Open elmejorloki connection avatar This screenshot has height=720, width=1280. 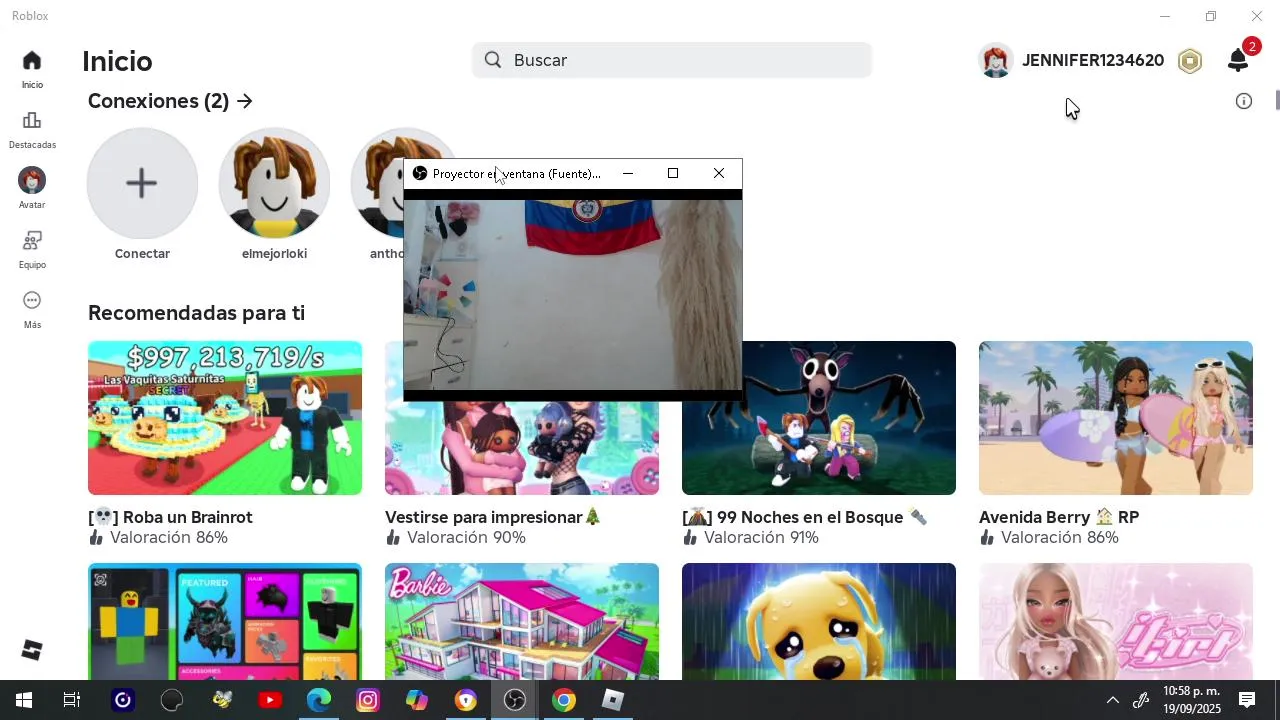pyautogui.click(x=274, y=183)
